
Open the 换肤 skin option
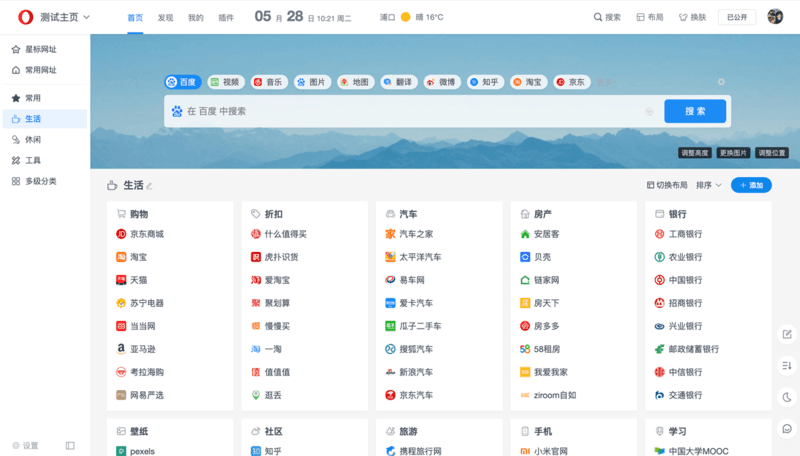[692, 17]
